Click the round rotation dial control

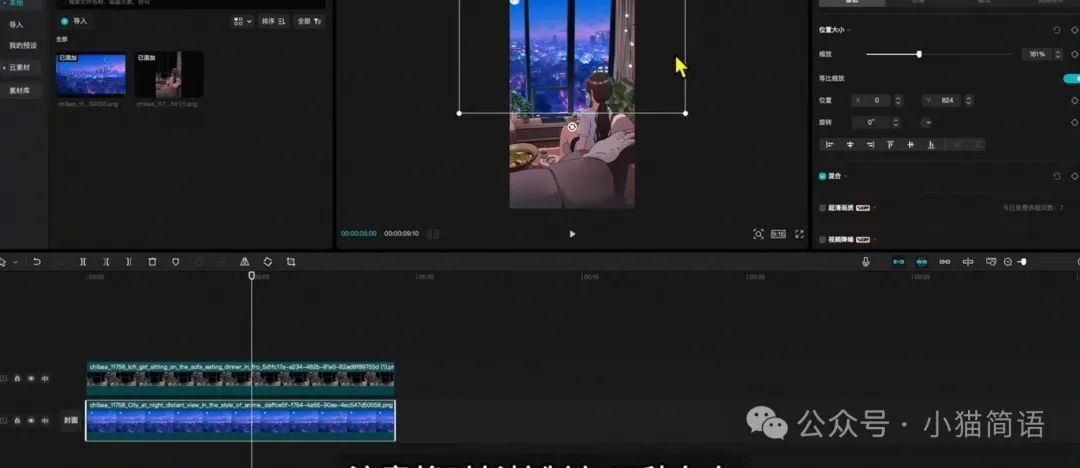click(x=927, y=123)
